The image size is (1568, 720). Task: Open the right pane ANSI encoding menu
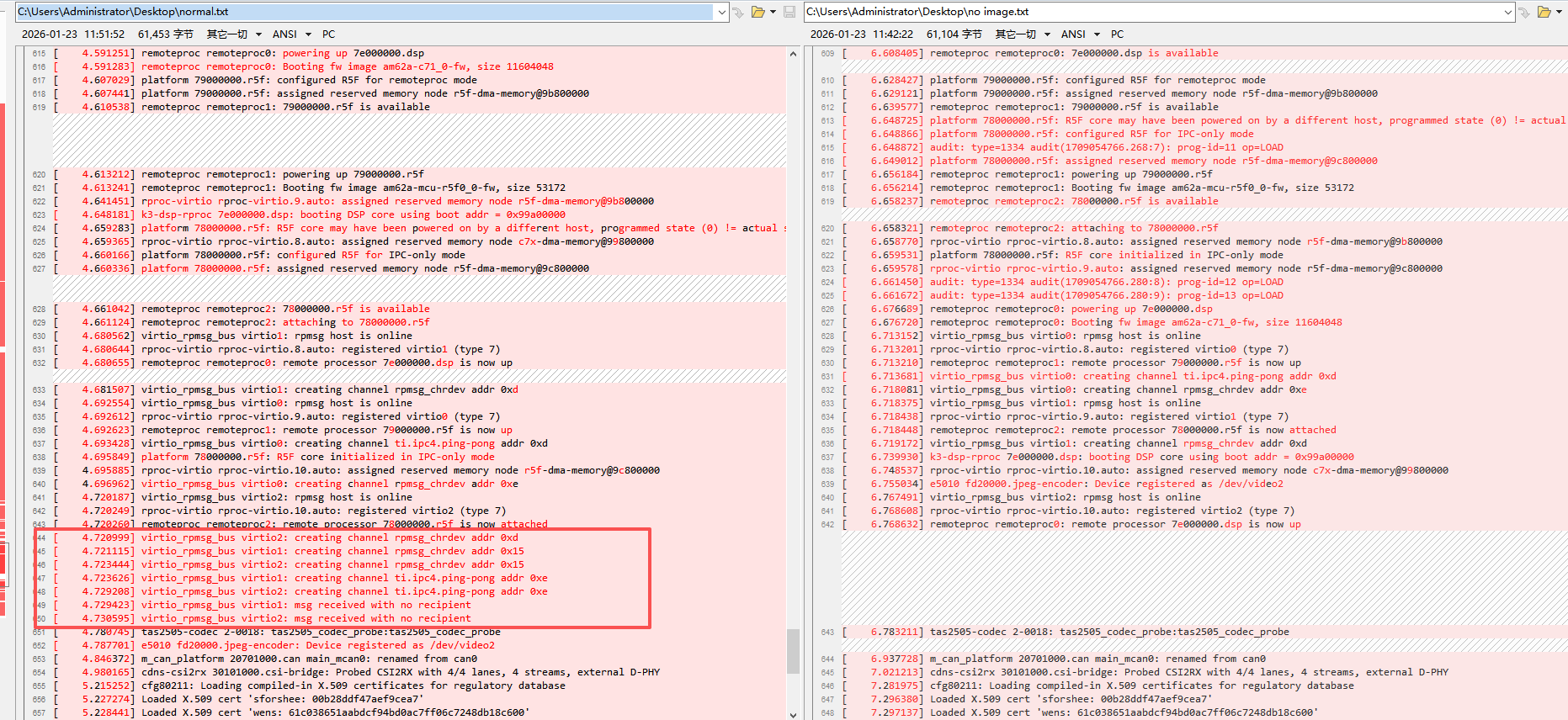point(1080,34)
